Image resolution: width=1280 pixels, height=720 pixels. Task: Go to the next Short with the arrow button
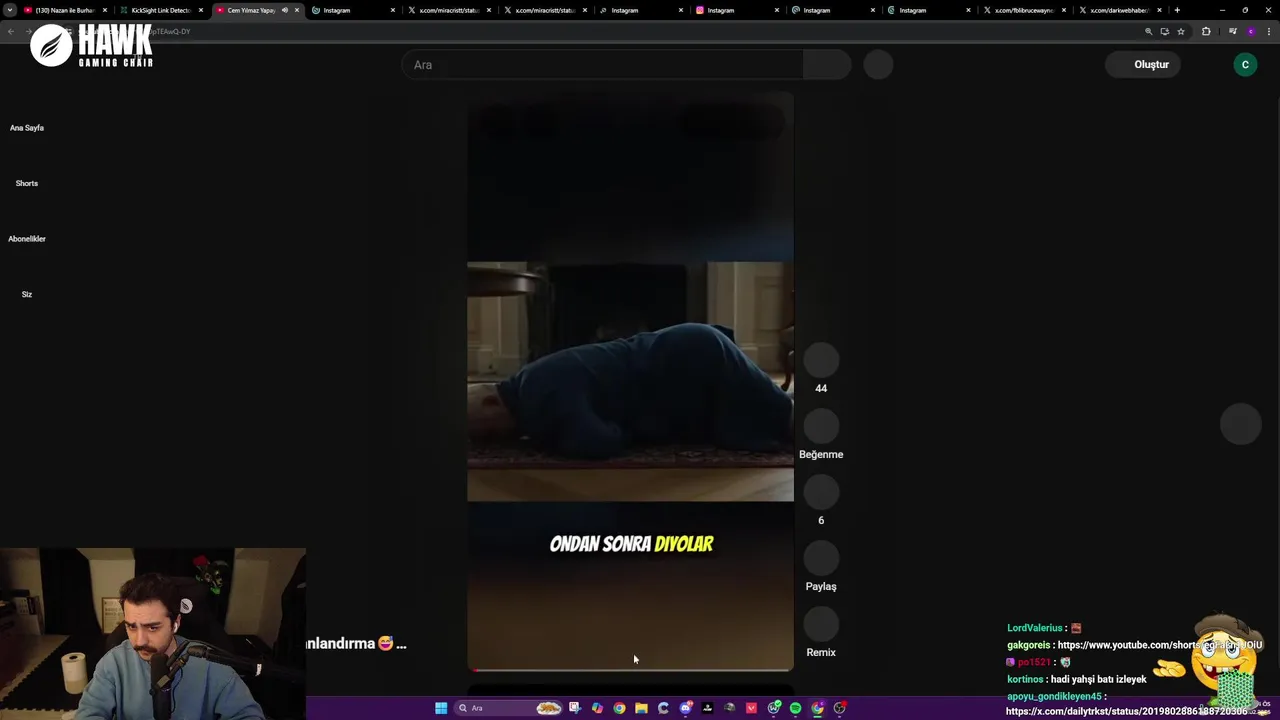1241,424
